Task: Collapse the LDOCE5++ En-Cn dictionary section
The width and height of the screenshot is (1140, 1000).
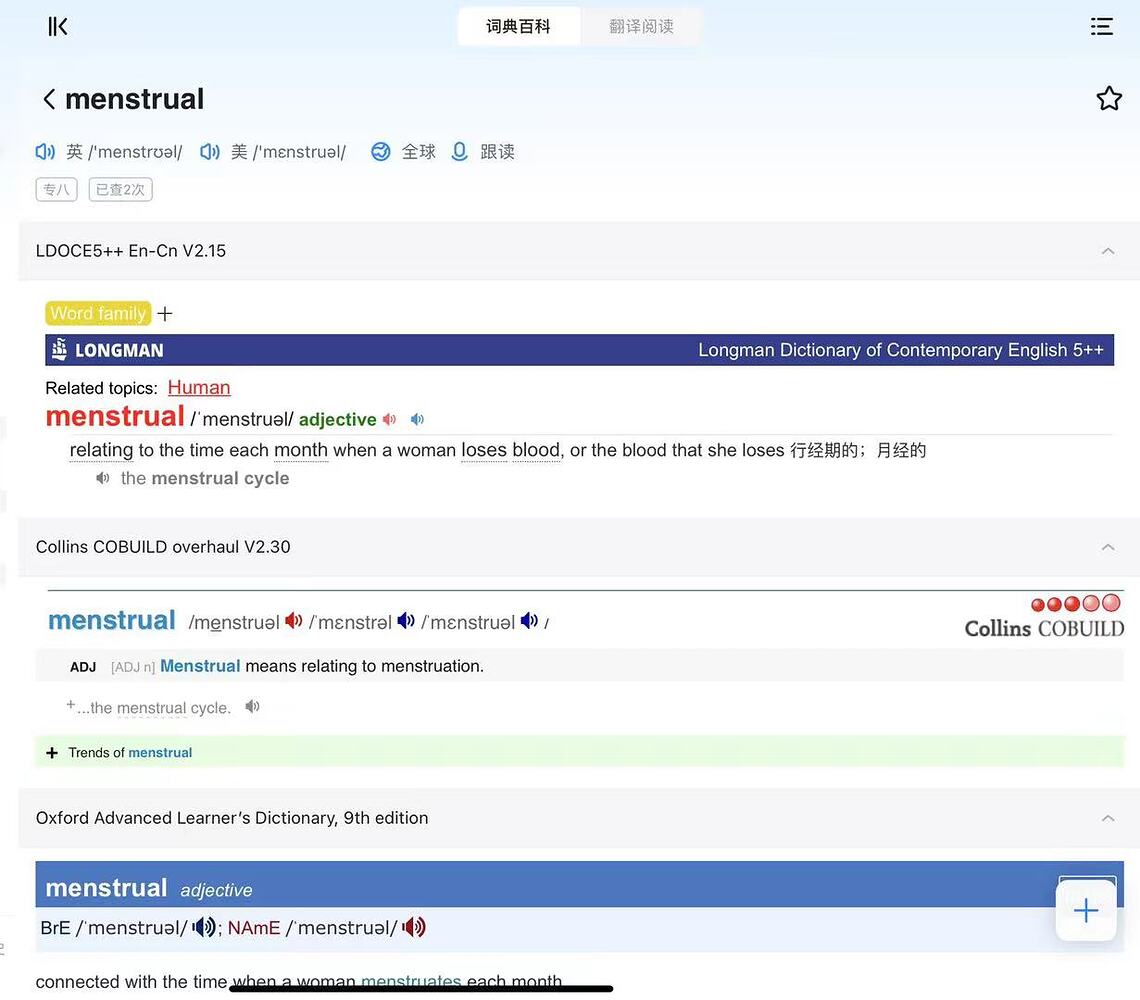Action: pyautogui.click(x=1107, y=251)
